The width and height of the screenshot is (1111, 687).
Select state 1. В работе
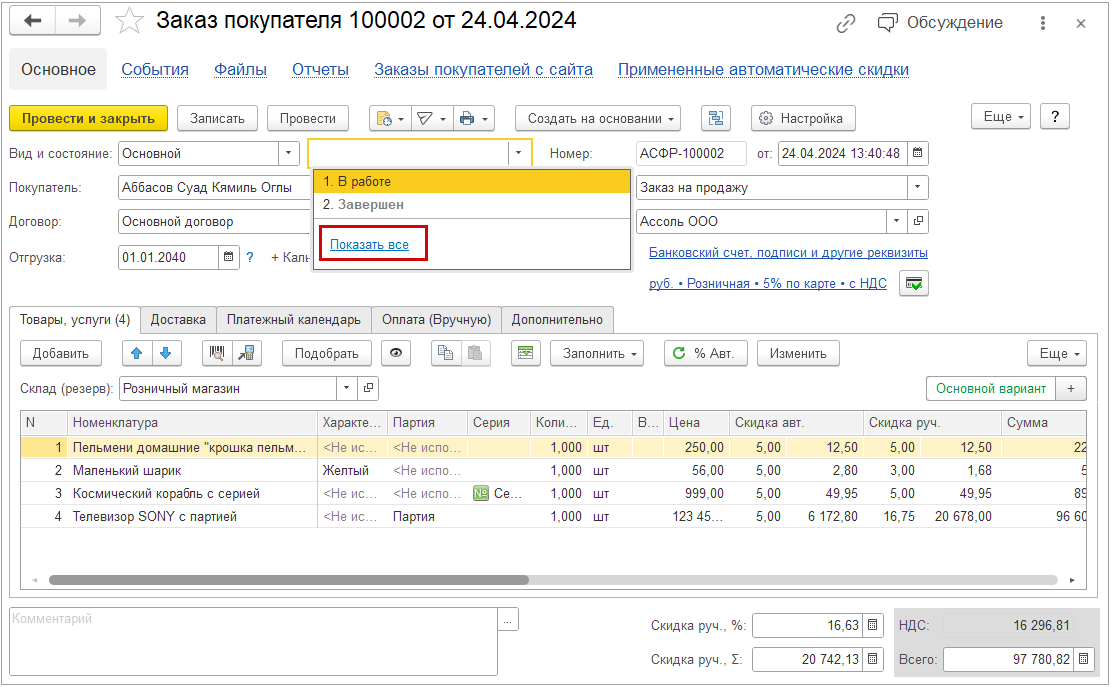point(472,181)
